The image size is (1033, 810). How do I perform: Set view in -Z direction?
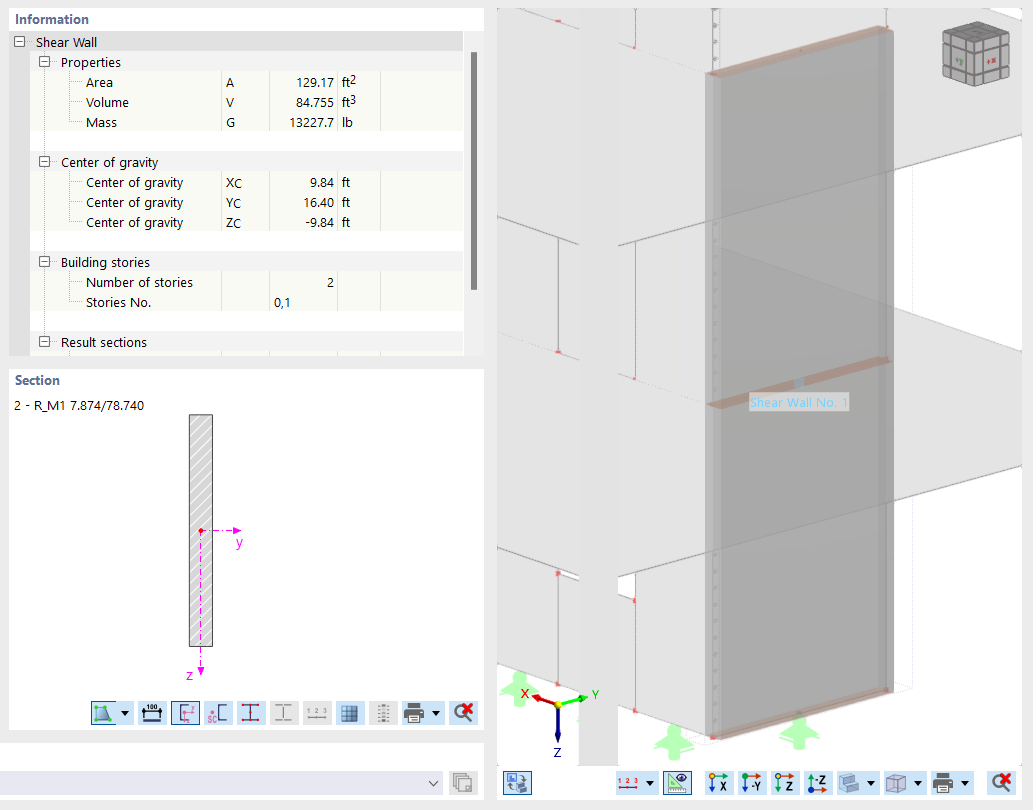814,783
